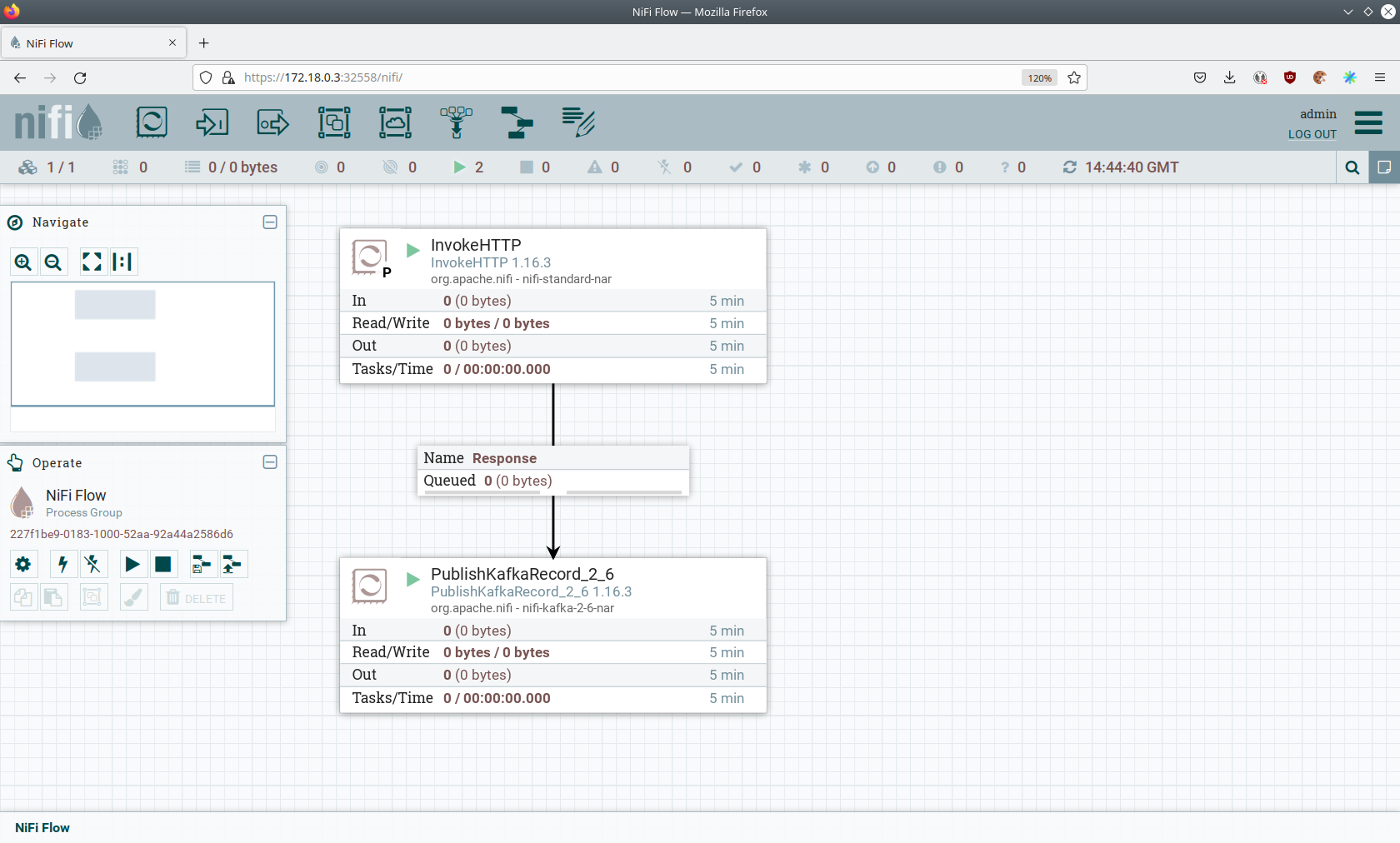The height and width of the screenshot is (843, 1400).
Task: Click the Zoom In navigate button
Action: pyautogui.click(x=23, y=262)
